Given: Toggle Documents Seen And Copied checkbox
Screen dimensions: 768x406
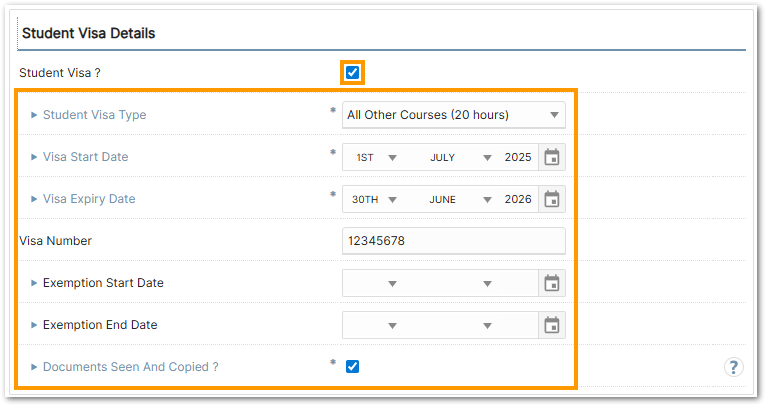Looking at the screenshot, I should pos(352,367).
